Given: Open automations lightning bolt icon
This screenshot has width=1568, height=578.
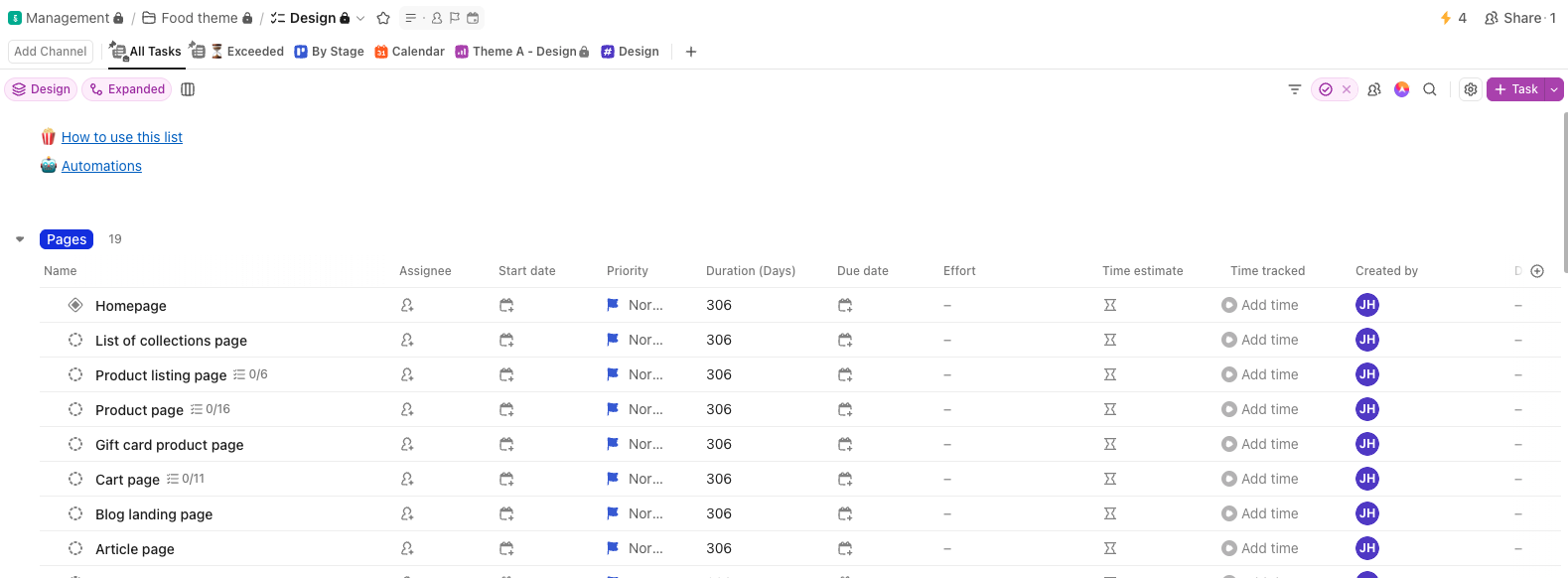Looking at the screenshot, I should [1446, 18].
